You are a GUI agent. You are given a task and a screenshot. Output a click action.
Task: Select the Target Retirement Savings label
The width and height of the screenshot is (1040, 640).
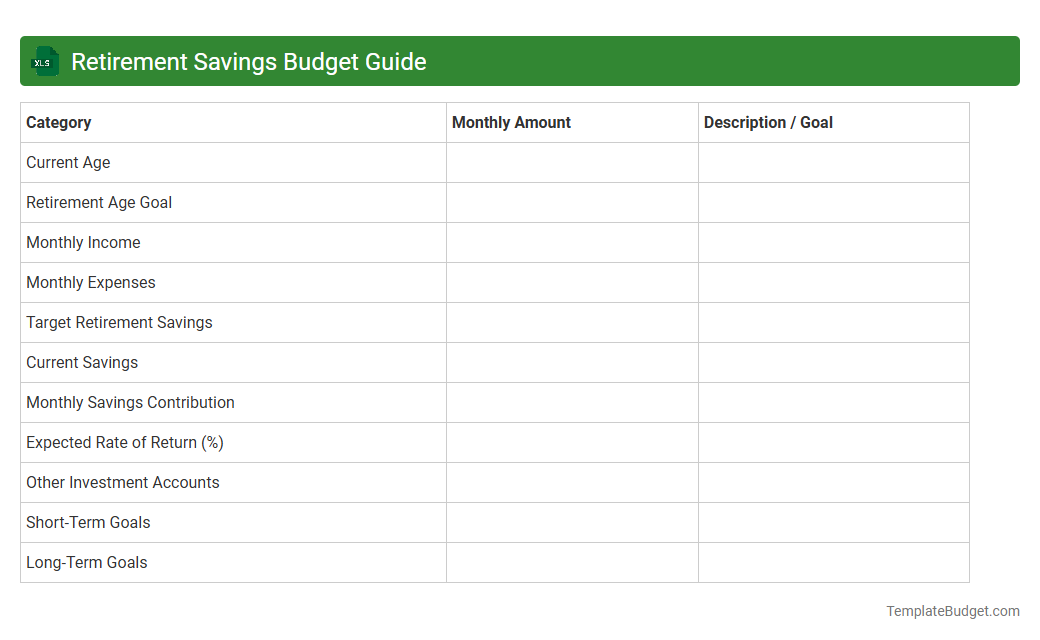click(119, 322)
